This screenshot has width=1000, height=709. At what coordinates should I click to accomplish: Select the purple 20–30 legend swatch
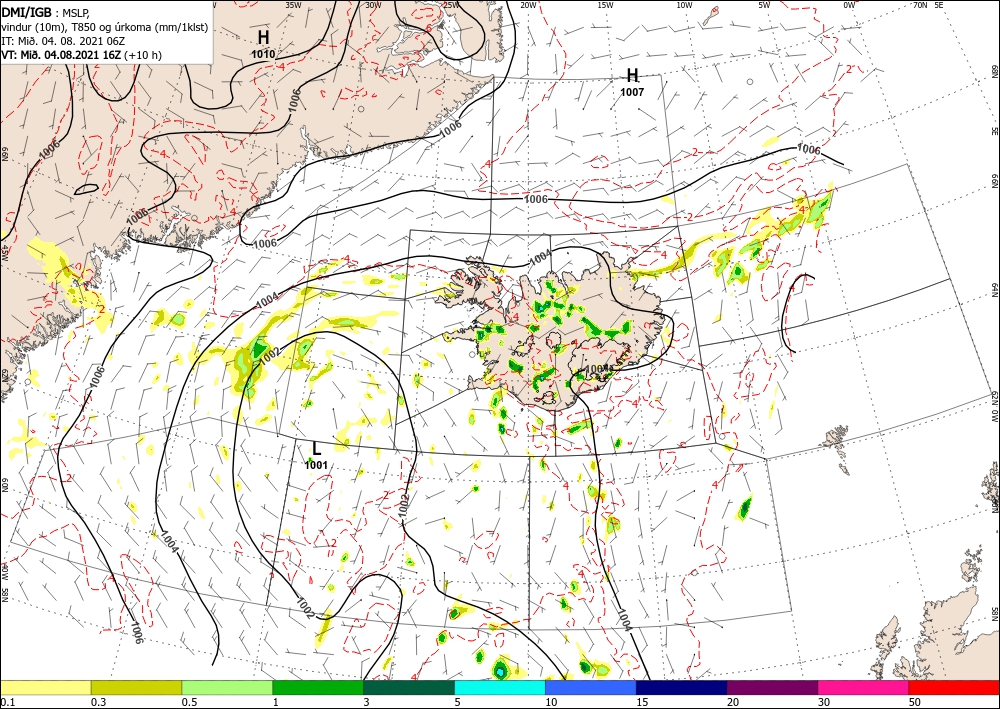point(772,687)
